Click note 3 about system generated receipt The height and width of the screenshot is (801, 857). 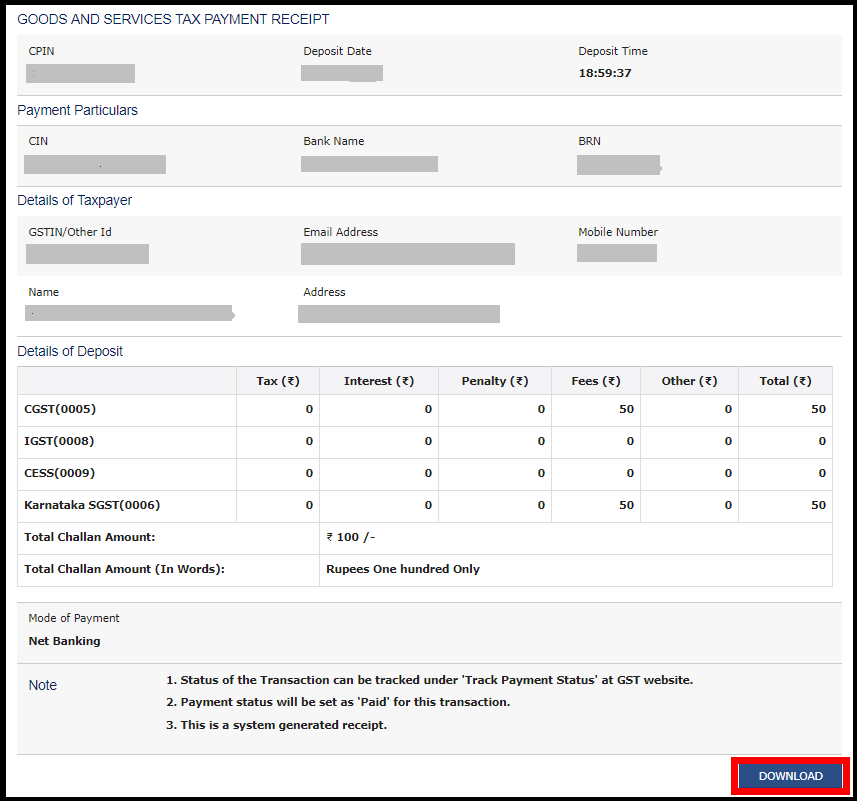(277, 725)
